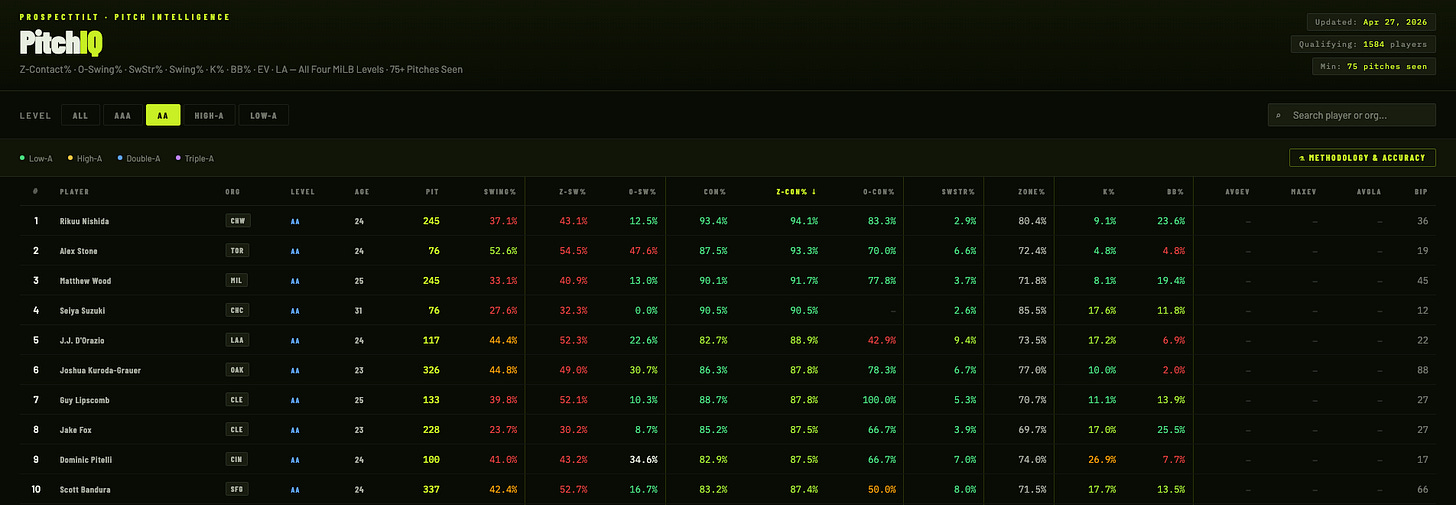Click Guy Lipscomb's 100.0% O-CON value
The width and height of the screenshot is (1456, 505).
[880, 400]
